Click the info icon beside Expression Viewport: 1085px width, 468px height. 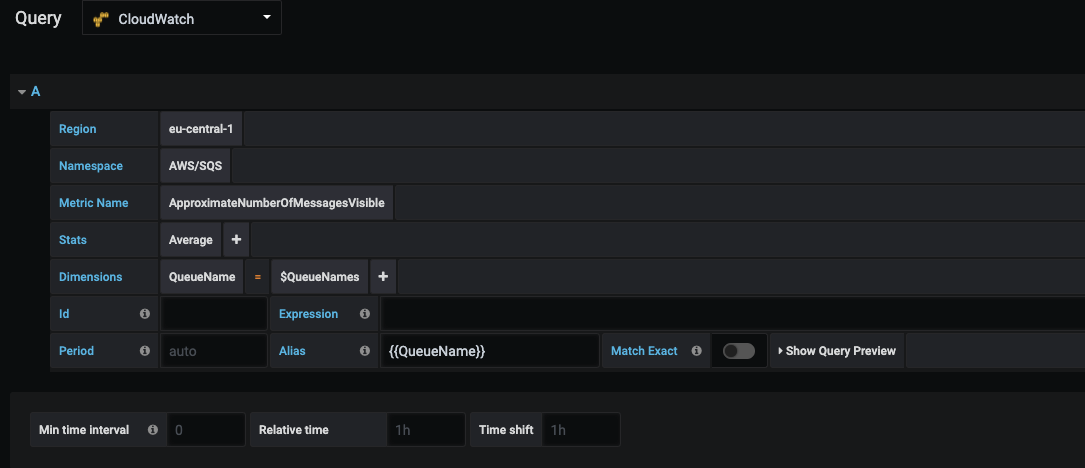coord(365,314)
